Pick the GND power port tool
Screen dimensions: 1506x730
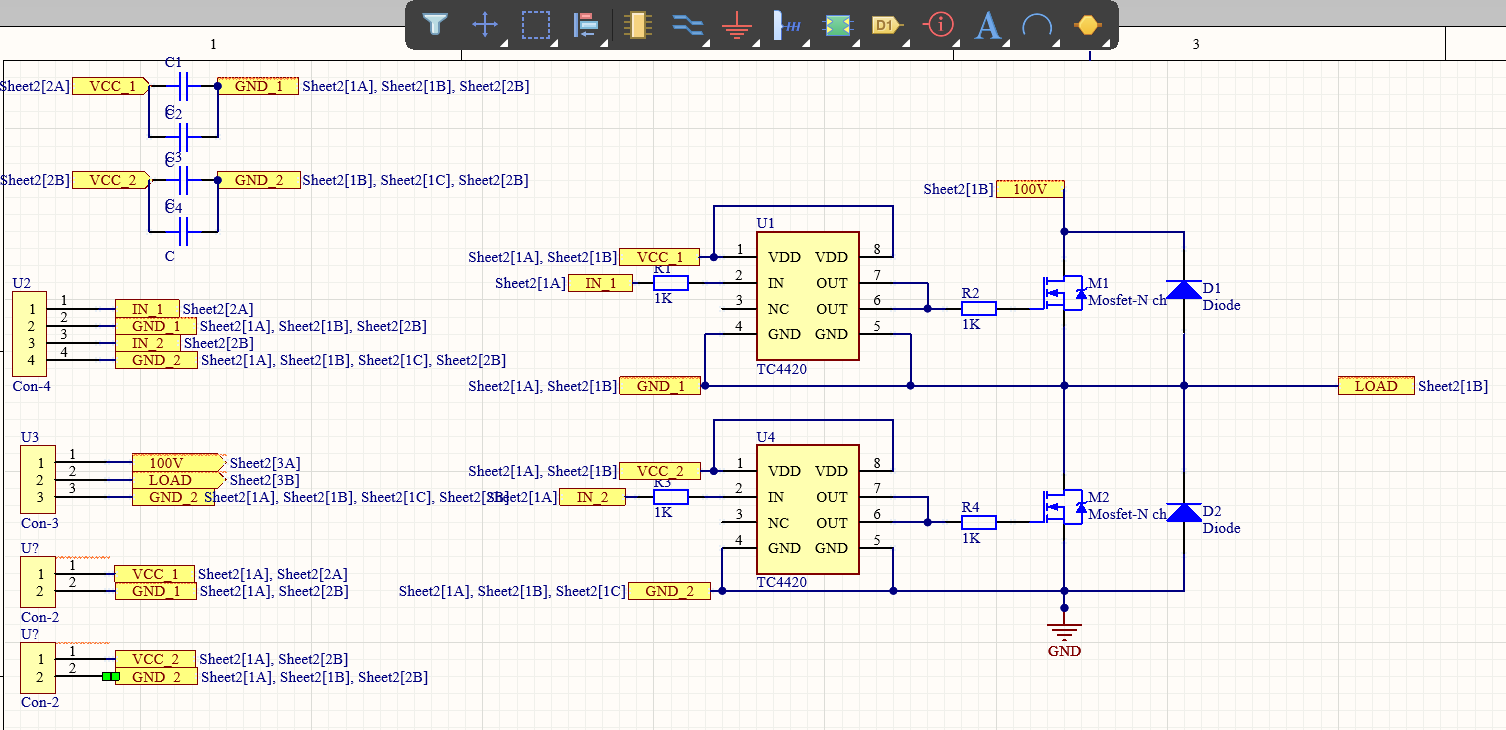[x=737, y=25]
